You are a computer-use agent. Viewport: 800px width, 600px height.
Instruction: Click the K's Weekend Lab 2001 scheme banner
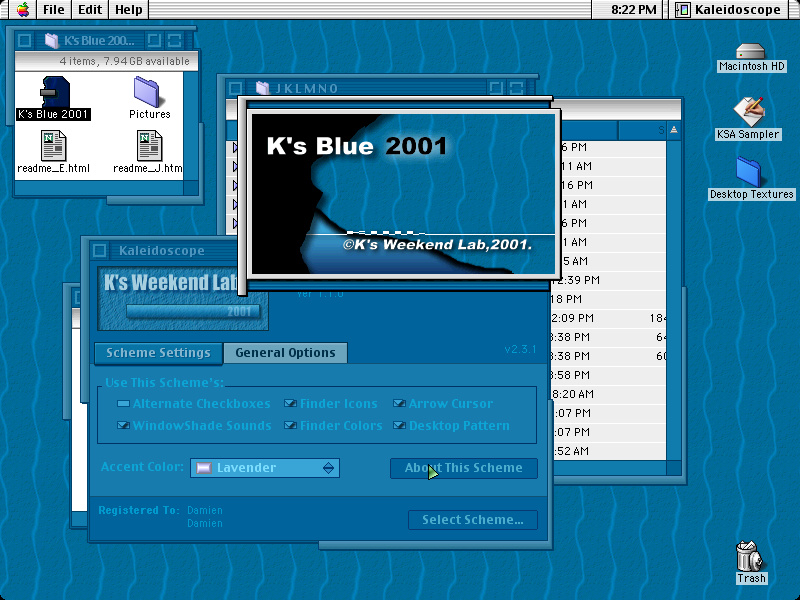tap(183, 299)
